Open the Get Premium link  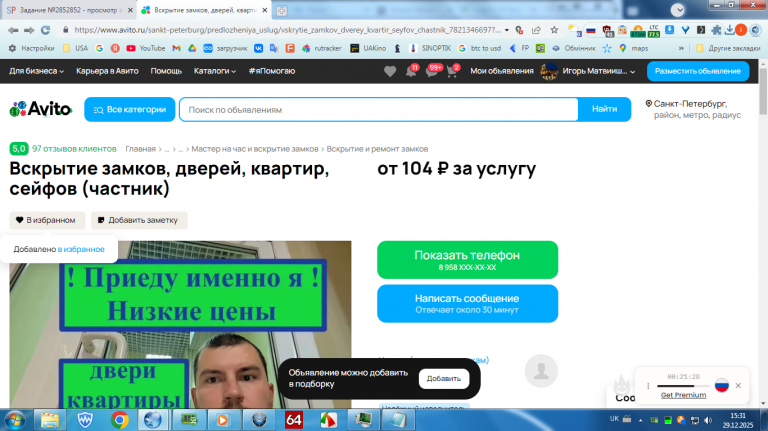[x=683, y=395]
